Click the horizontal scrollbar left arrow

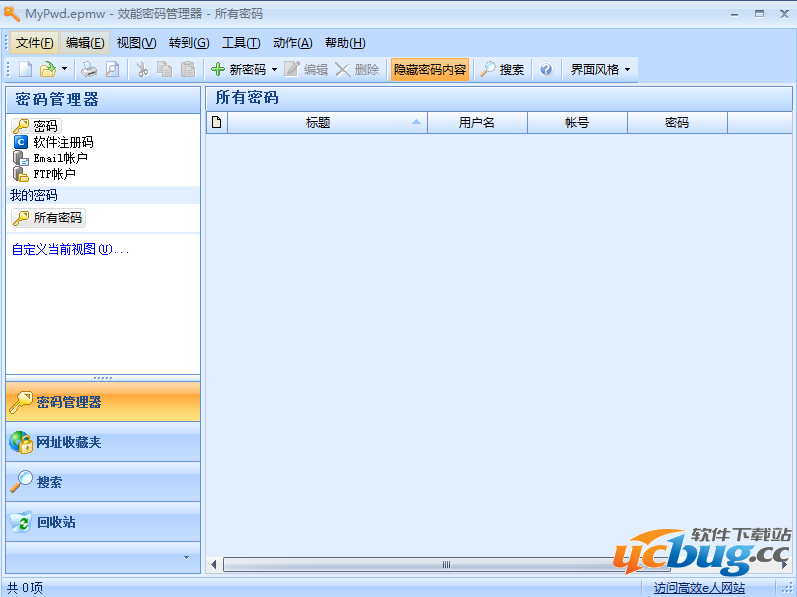[214, 565]
